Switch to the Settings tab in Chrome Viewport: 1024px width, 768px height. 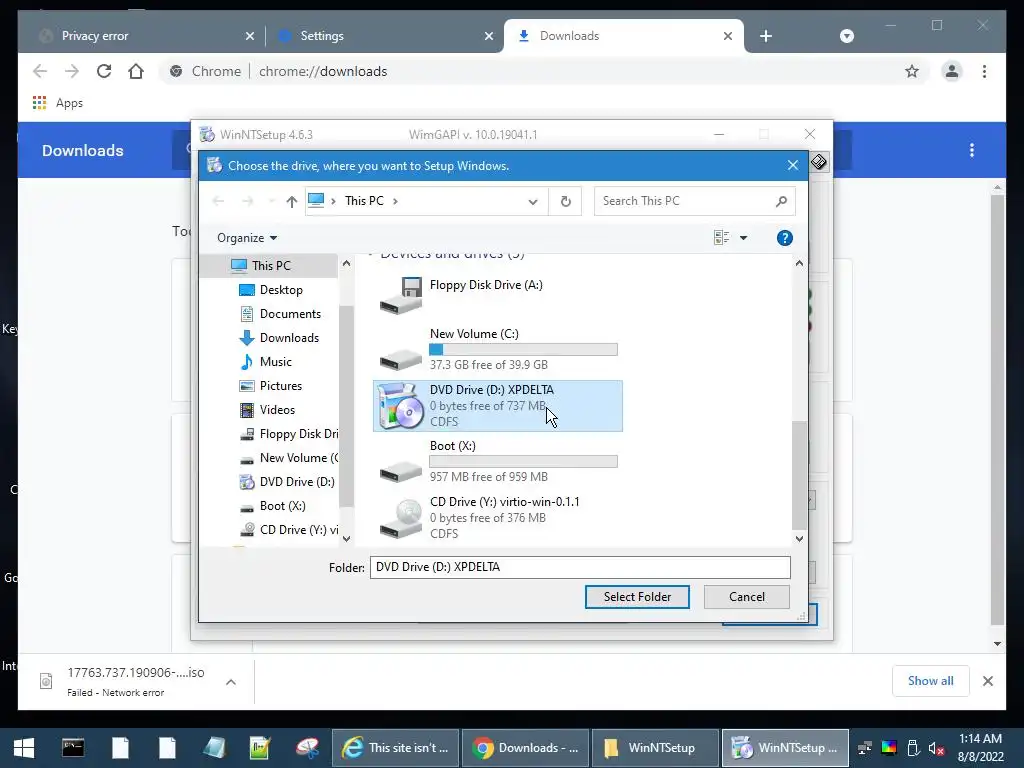click(x=385, y=36)
